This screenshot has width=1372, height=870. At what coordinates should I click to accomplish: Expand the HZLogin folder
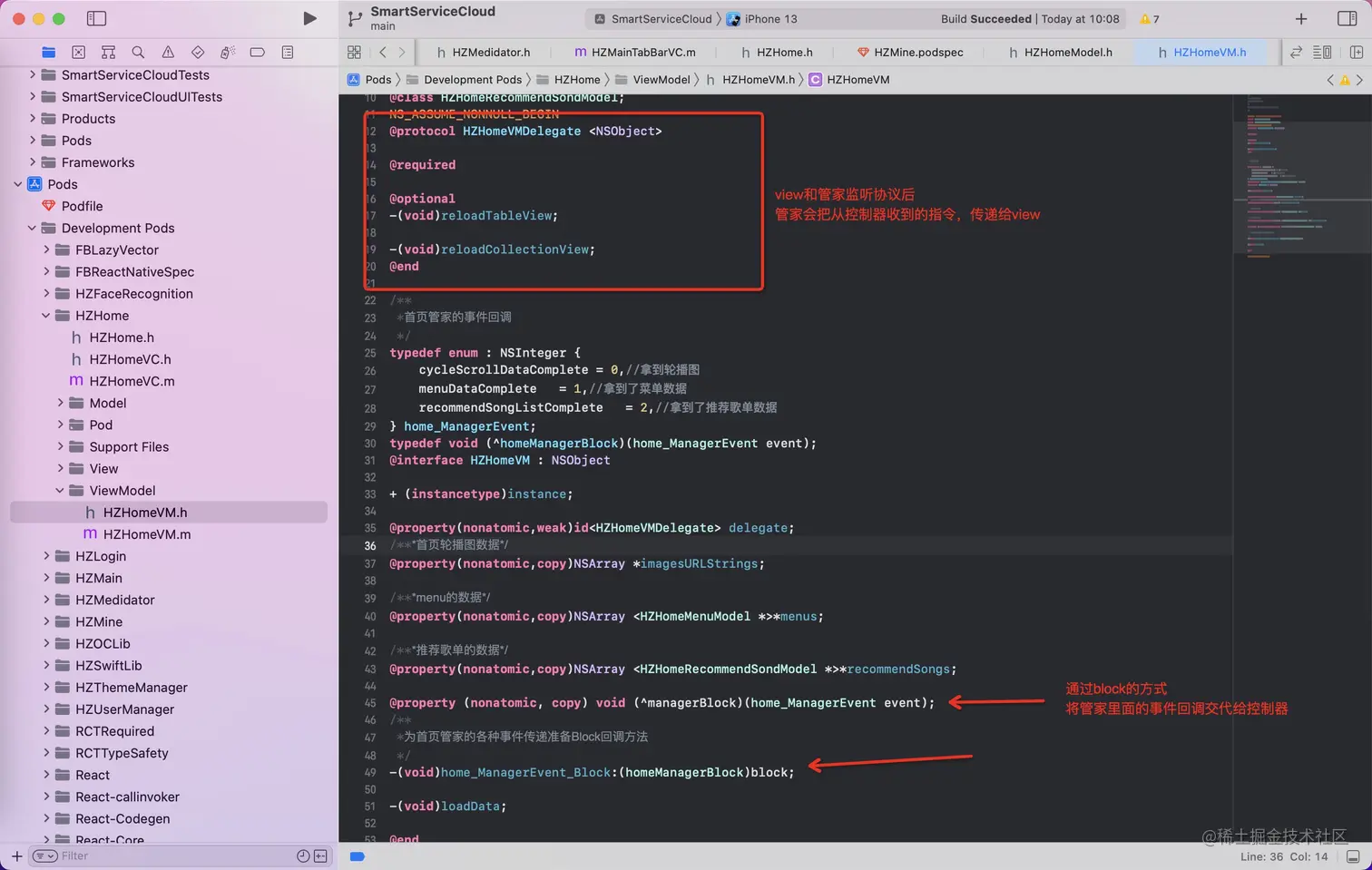click(46, 556)
